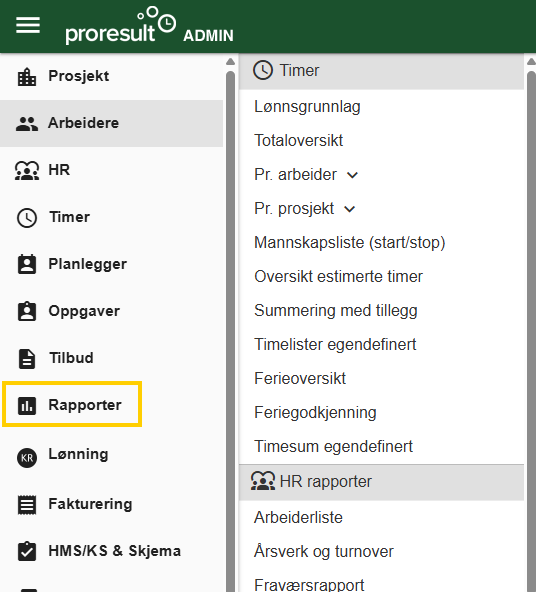This screenshot has width=536, height=592.
Task: Click the Tilbud document icon
Action: tap(27, 359)
